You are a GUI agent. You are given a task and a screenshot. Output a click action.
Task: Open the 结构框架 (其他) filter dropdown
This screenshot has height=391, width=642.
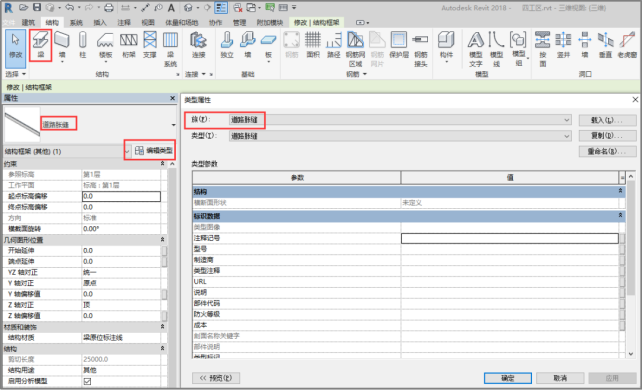click(127, 151)
